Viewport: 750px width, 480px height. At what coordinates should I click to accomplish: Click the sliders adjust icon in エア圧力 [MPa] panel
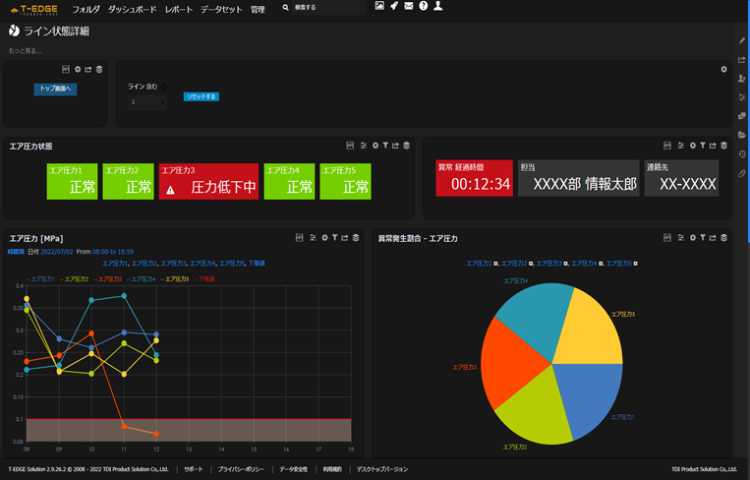pyautogui.click(x=313, y=238)
